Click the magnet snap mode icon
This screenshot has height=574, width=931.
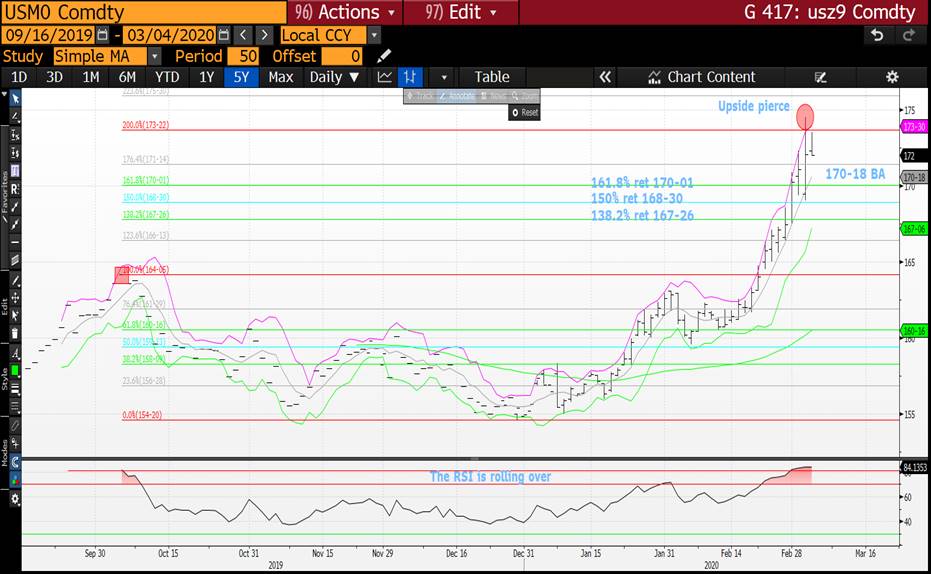pos(15,462)
